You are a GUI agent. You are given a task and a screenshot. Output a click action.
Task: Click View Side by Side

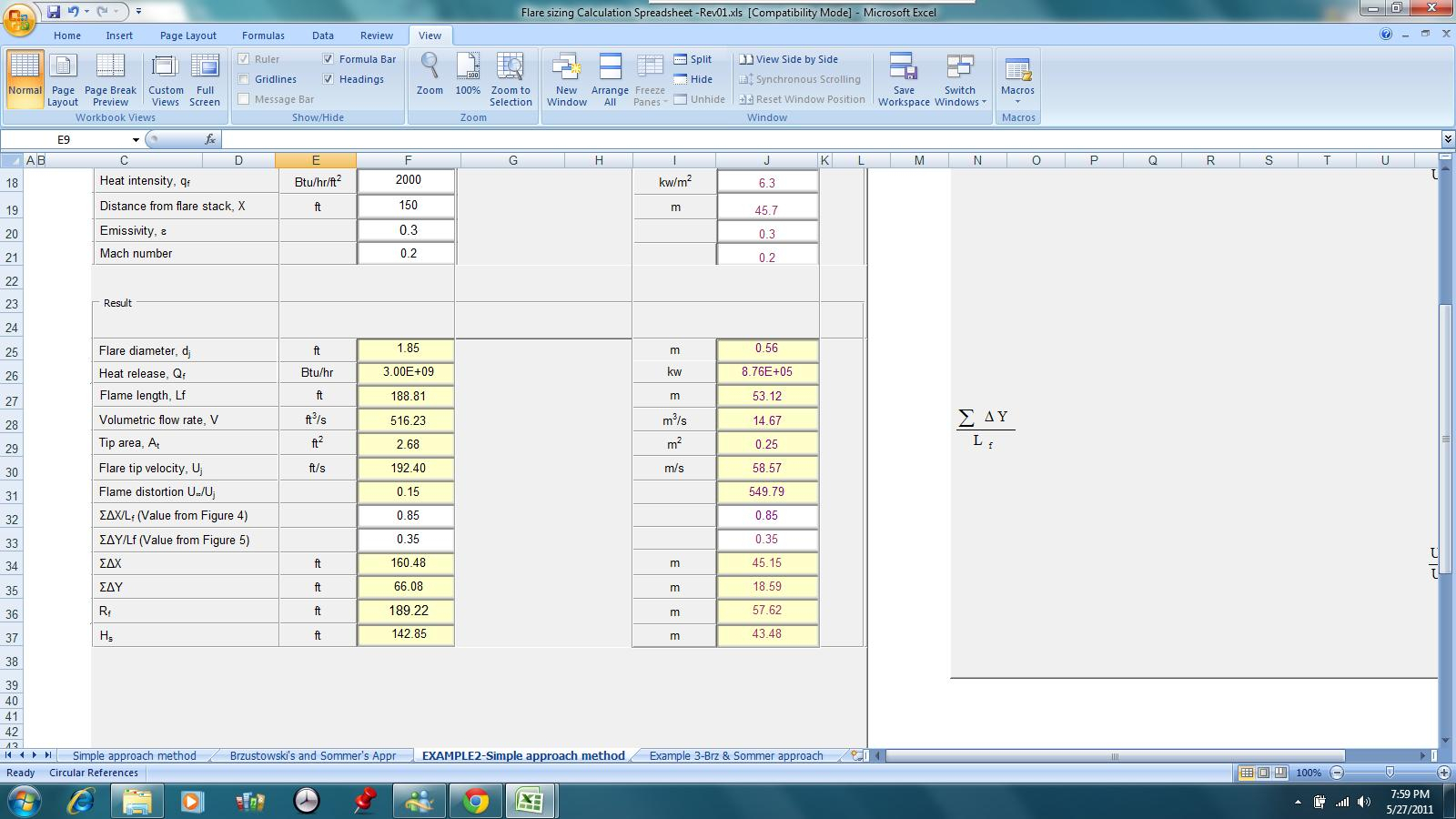789,59
